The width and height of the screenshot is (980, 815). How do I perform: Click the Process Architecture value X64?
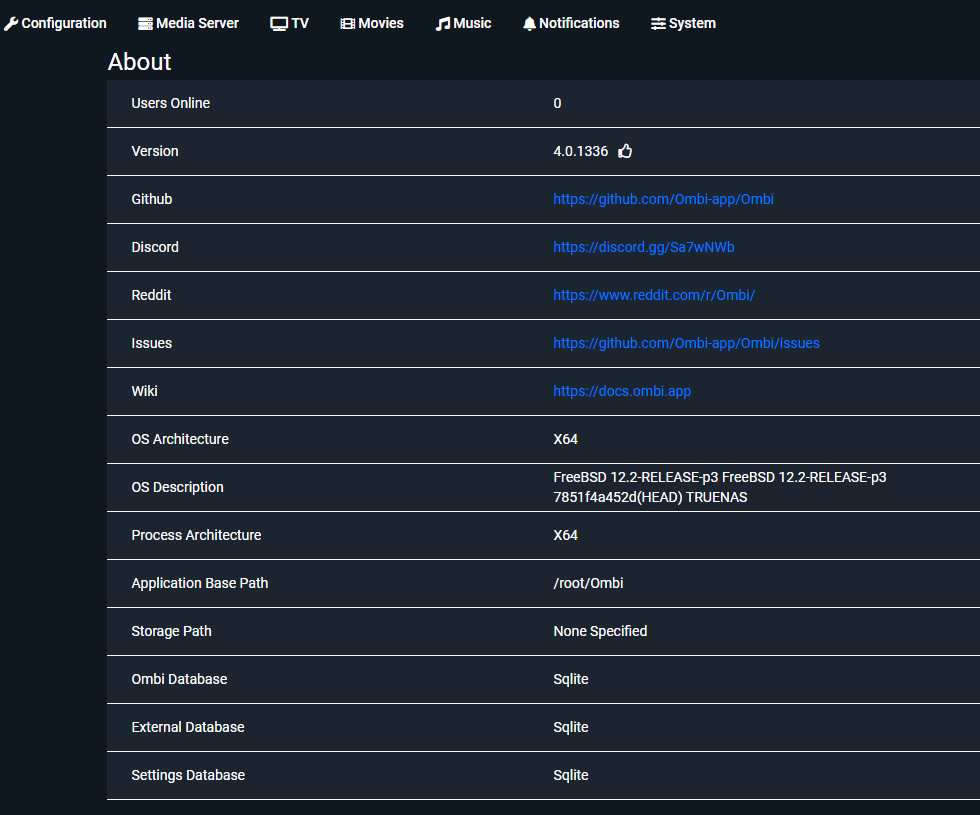(565, 535)
